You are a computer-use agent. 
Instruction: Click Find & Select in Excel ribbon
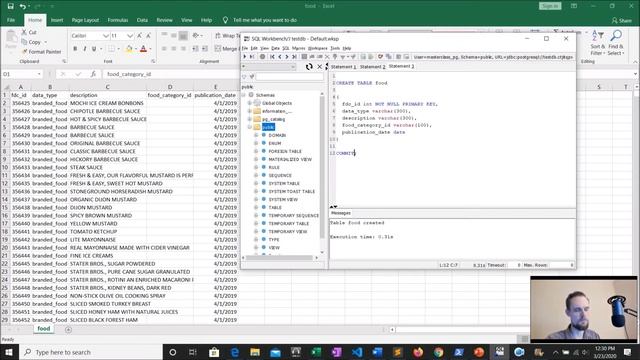[x=616, y=42]
